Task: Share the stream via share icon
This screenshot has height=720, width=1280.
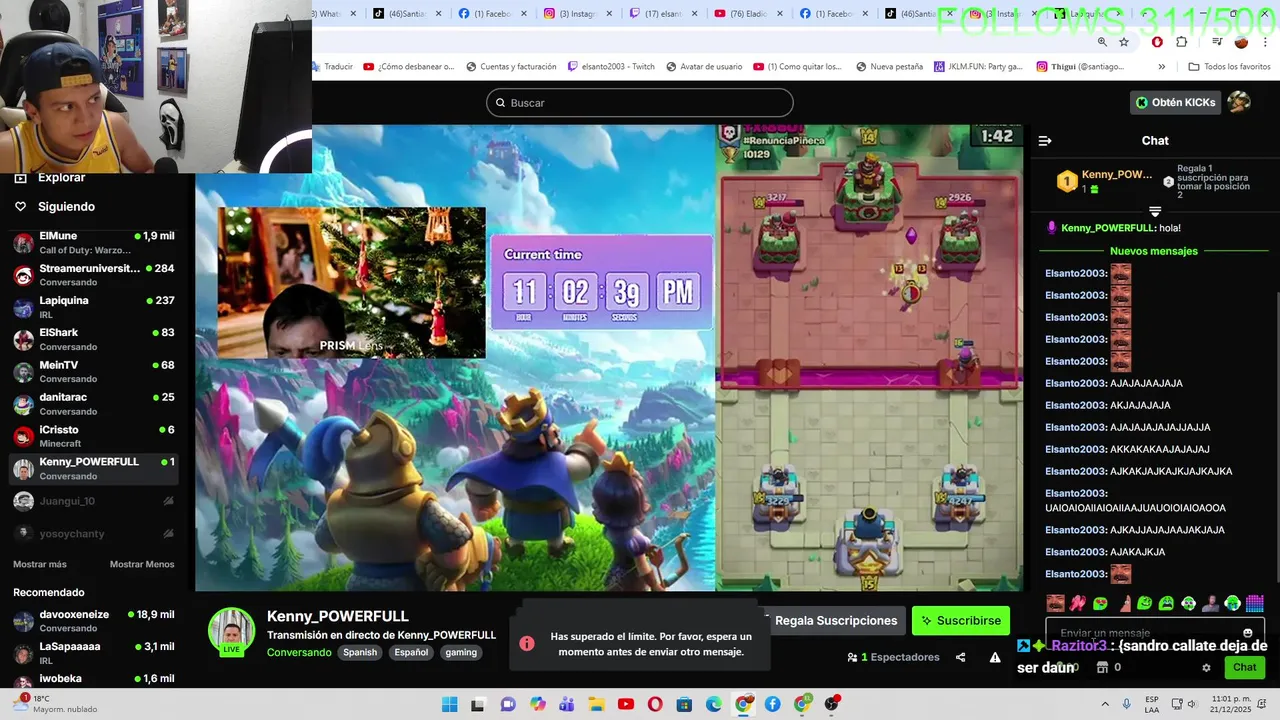Action: click(960, 657)
